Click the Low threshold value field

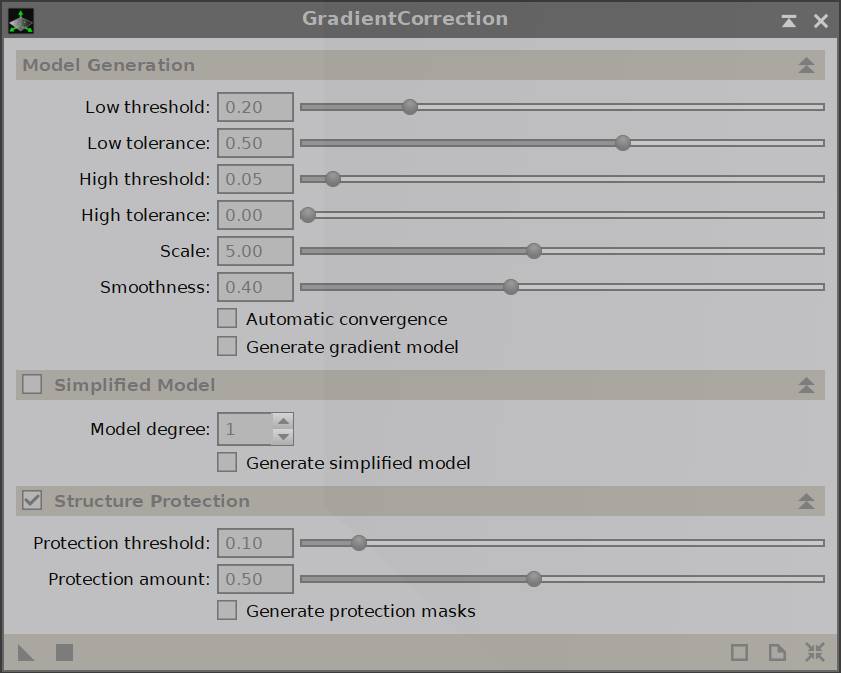255,107
